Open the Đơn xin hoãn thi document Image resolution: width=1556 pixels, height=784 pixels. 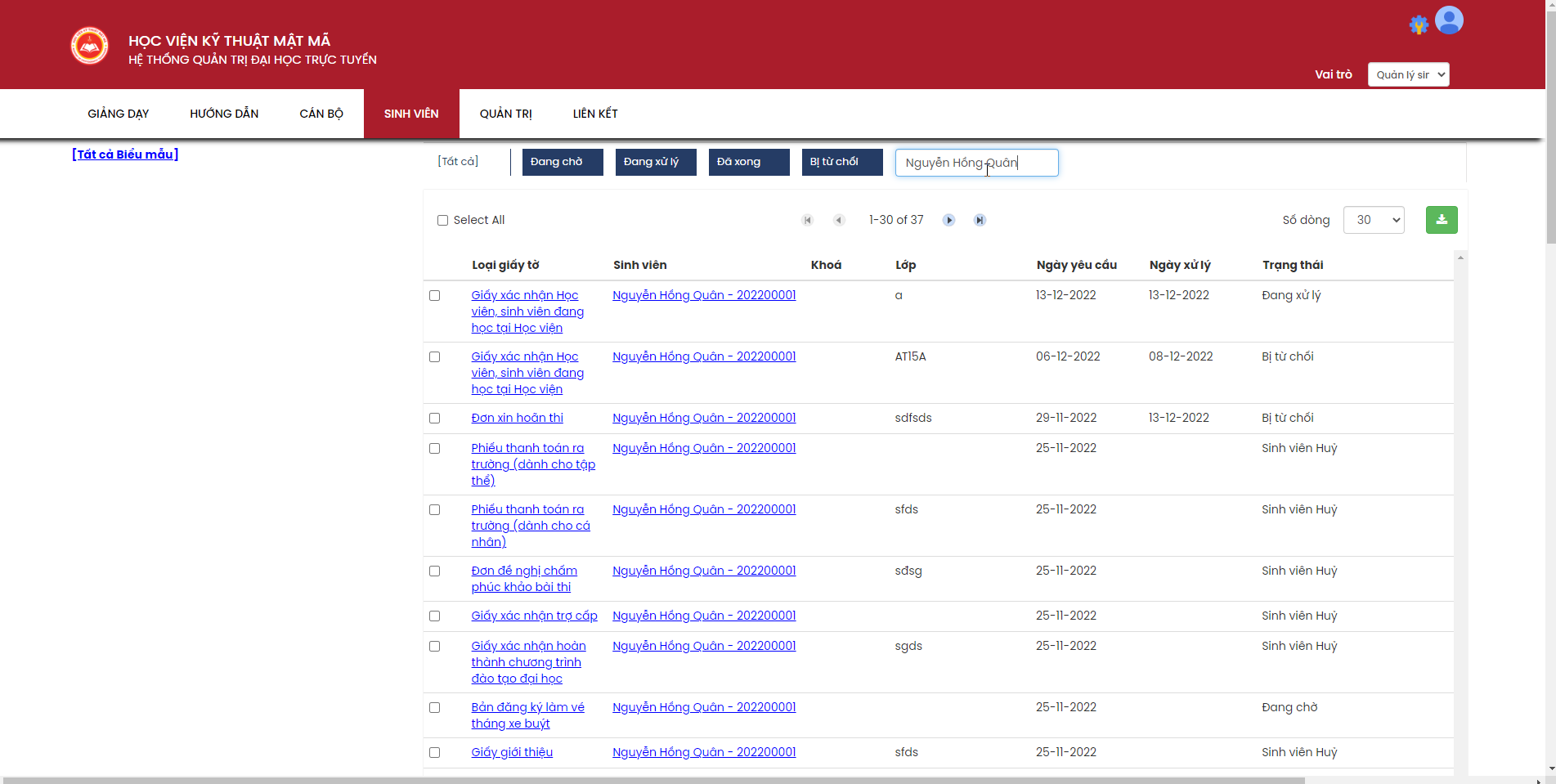point(517,418)
